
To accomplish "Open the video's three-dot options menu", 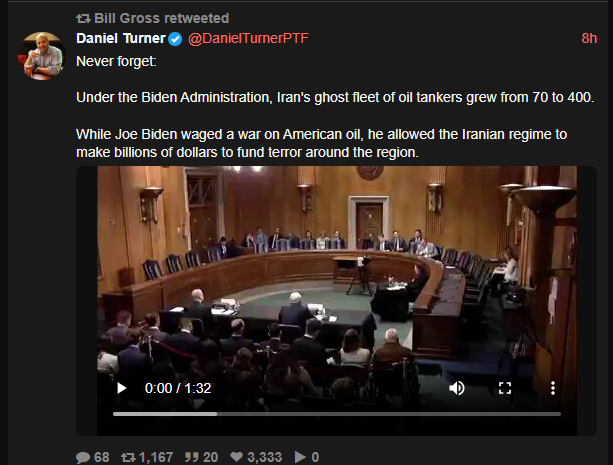I will coord(552,388).
